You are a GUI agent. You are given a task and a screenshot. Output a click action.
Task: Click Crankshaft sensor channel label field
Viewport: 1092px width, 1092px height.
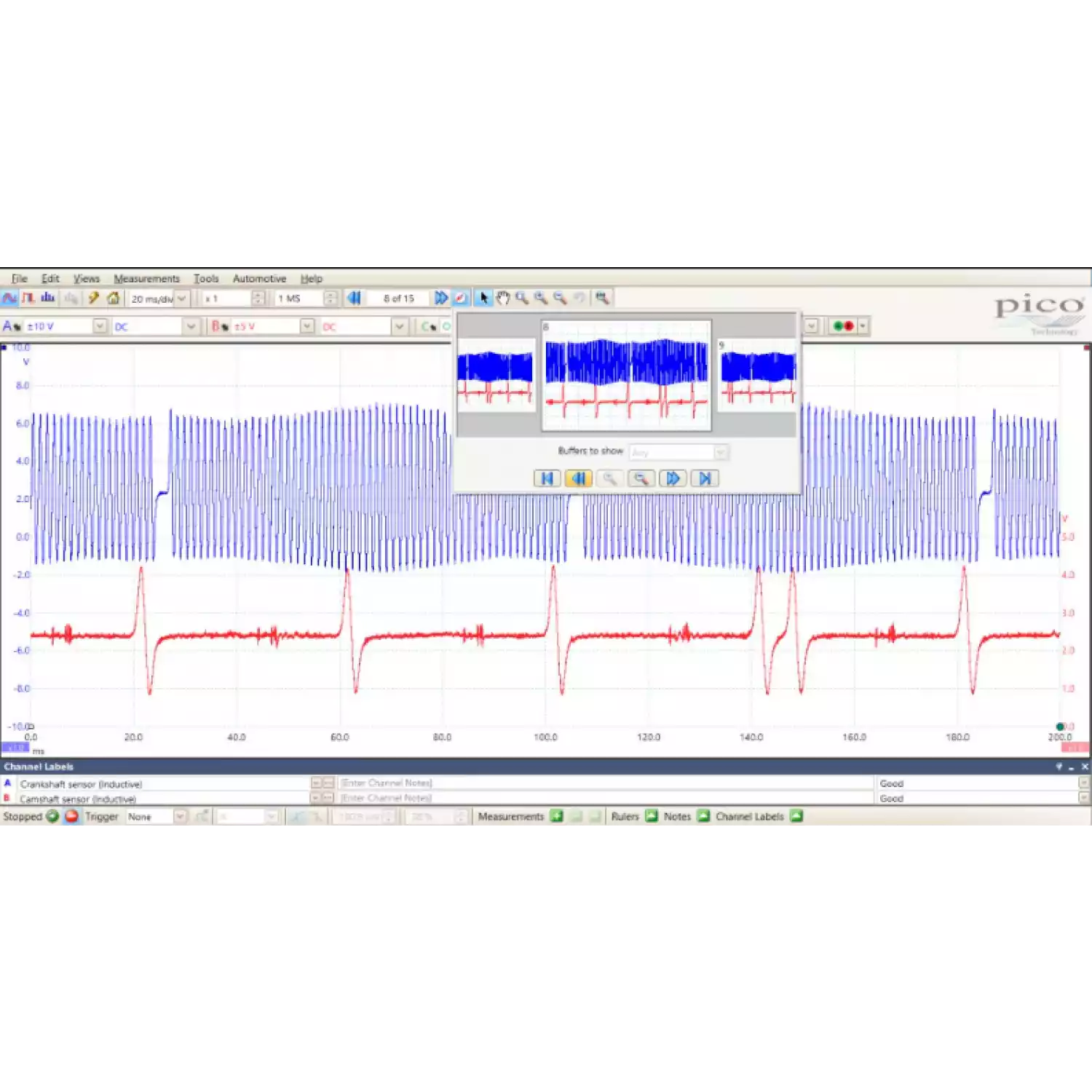164,784
